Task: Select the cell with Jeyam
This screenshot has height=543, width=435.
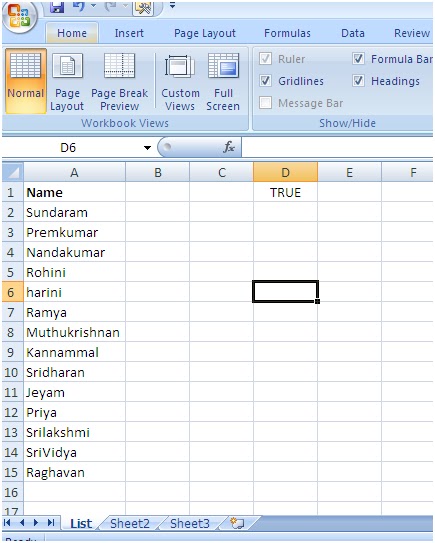Action: pyautogui.click(x=74, y=392)
